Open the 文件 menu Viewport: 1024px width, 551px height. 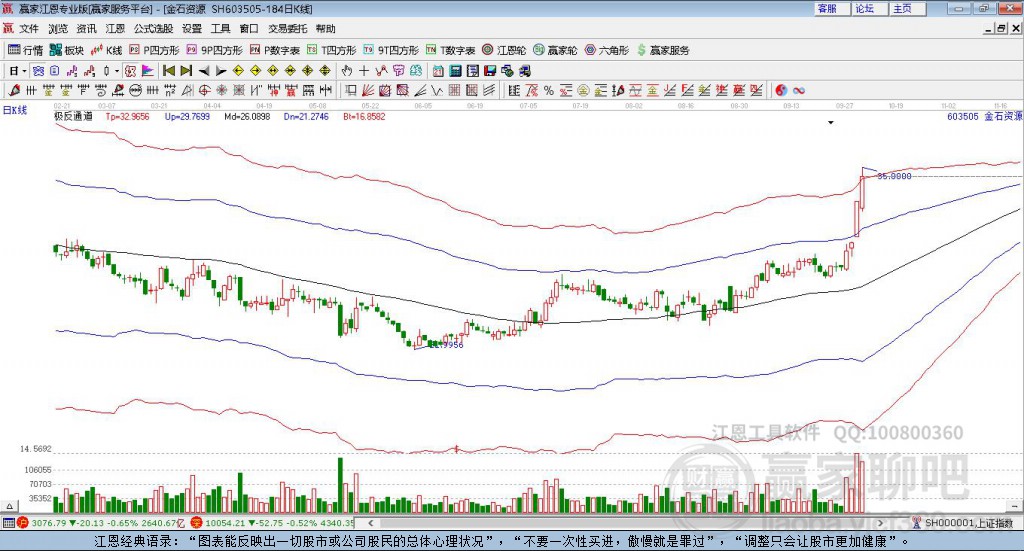(29, 29)
